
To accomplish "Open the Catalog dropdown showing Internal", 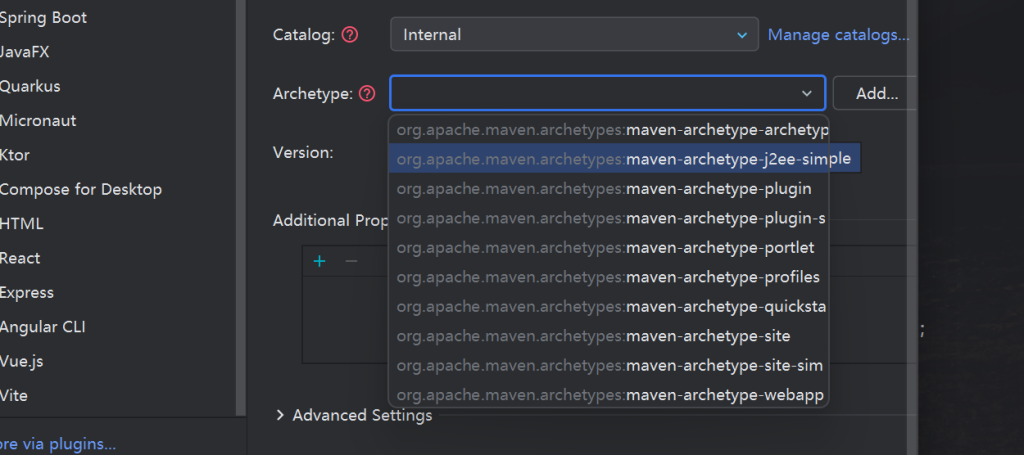I will [574, 35].
